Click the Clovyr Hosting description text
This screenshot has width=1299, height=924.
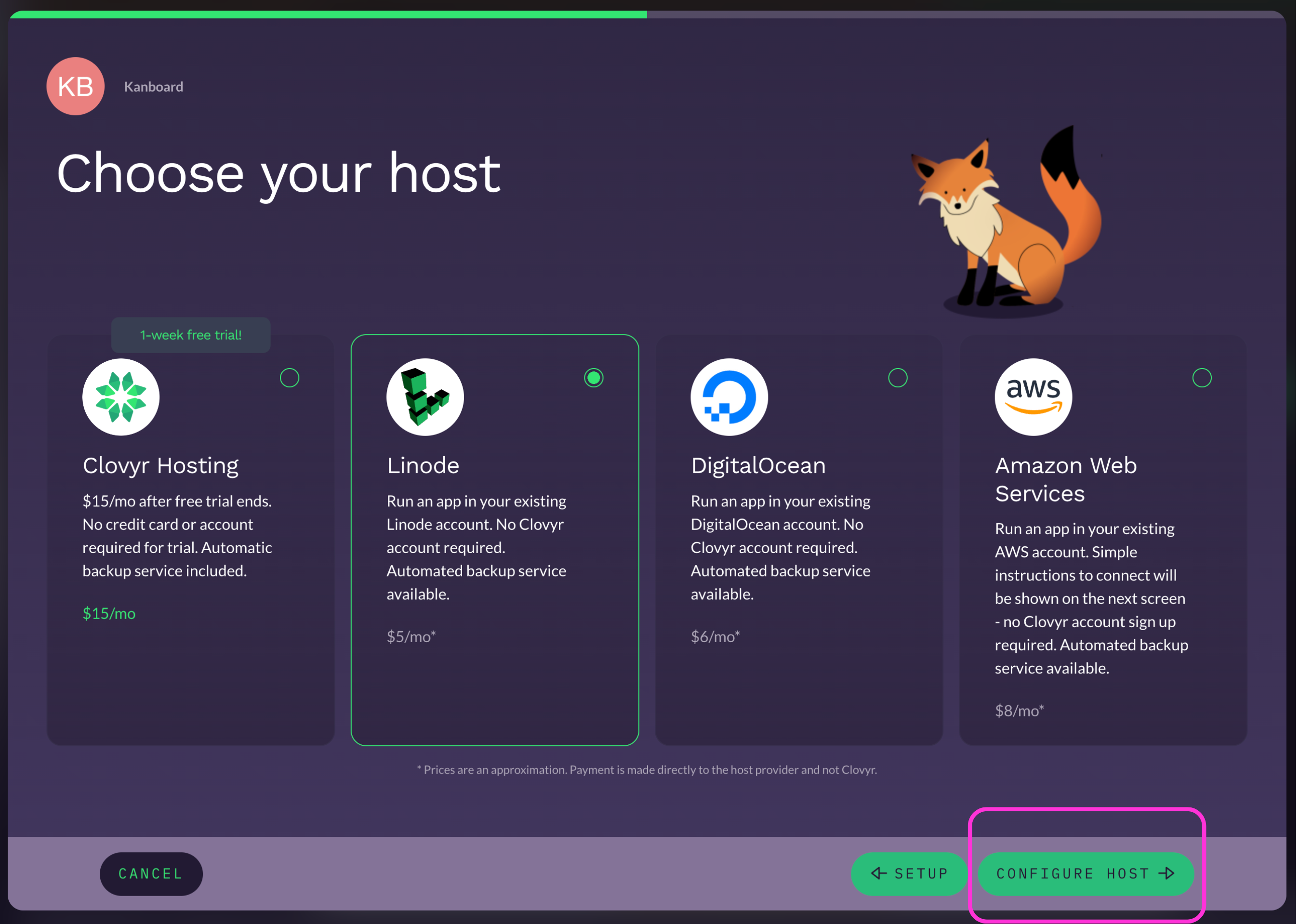pos(177,537)
